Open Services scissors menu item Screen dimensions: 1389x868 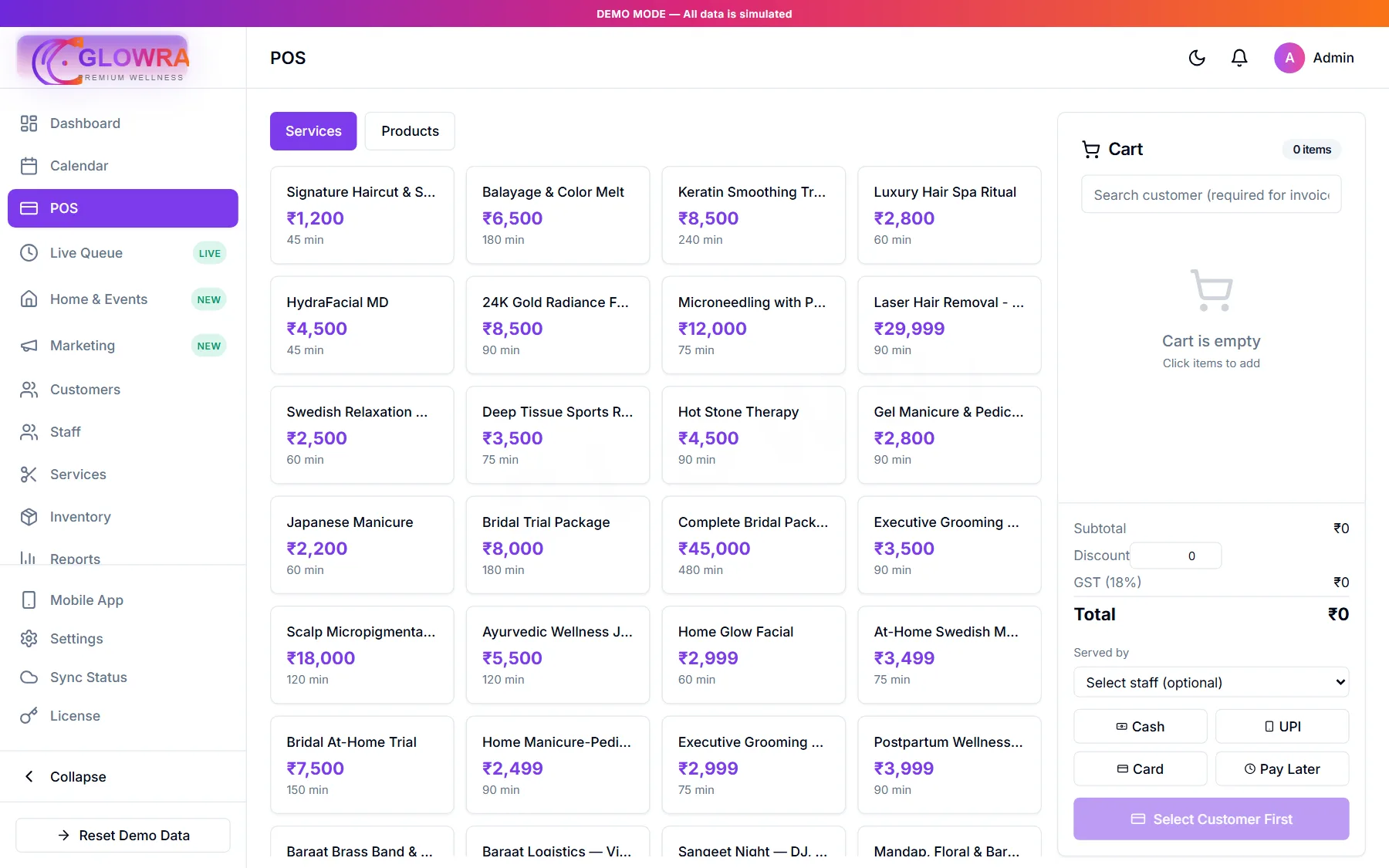coord(123,475)
